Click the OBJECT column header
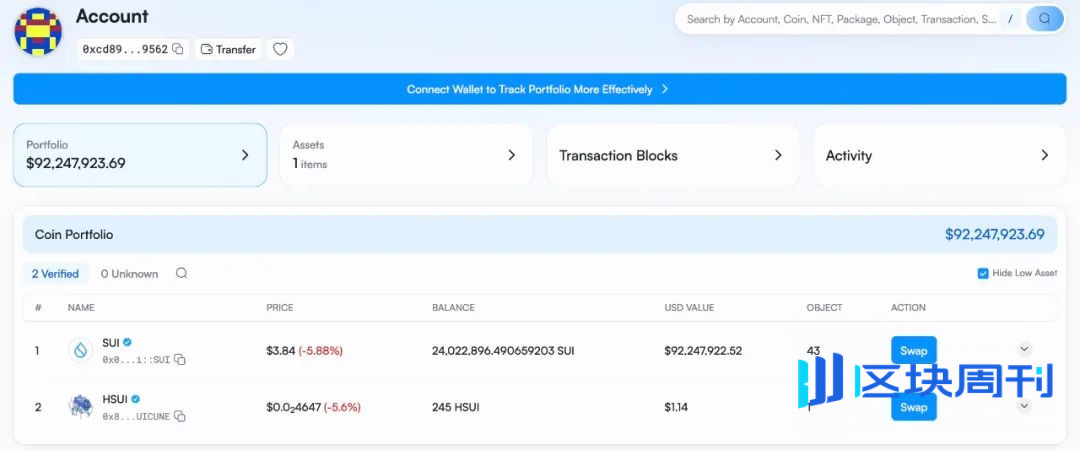Viewport: 1080px width, 451px height. [x=824, y=308]
